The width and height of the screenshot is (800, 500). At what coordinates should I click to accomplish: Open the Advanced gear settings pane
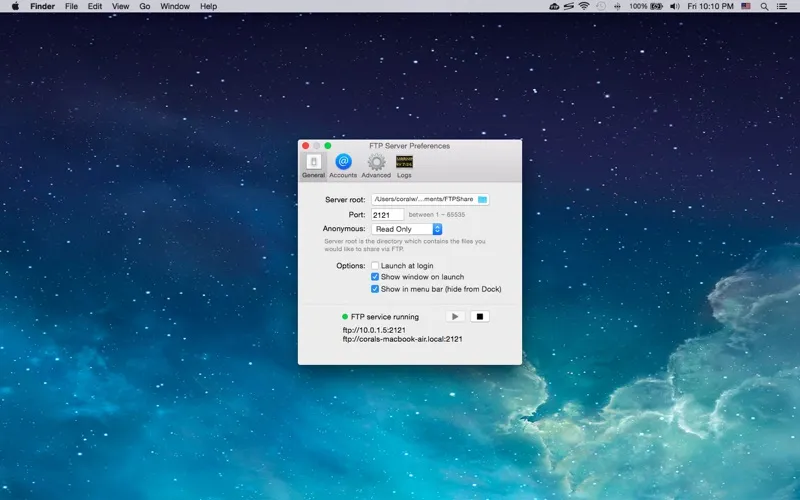376,165
